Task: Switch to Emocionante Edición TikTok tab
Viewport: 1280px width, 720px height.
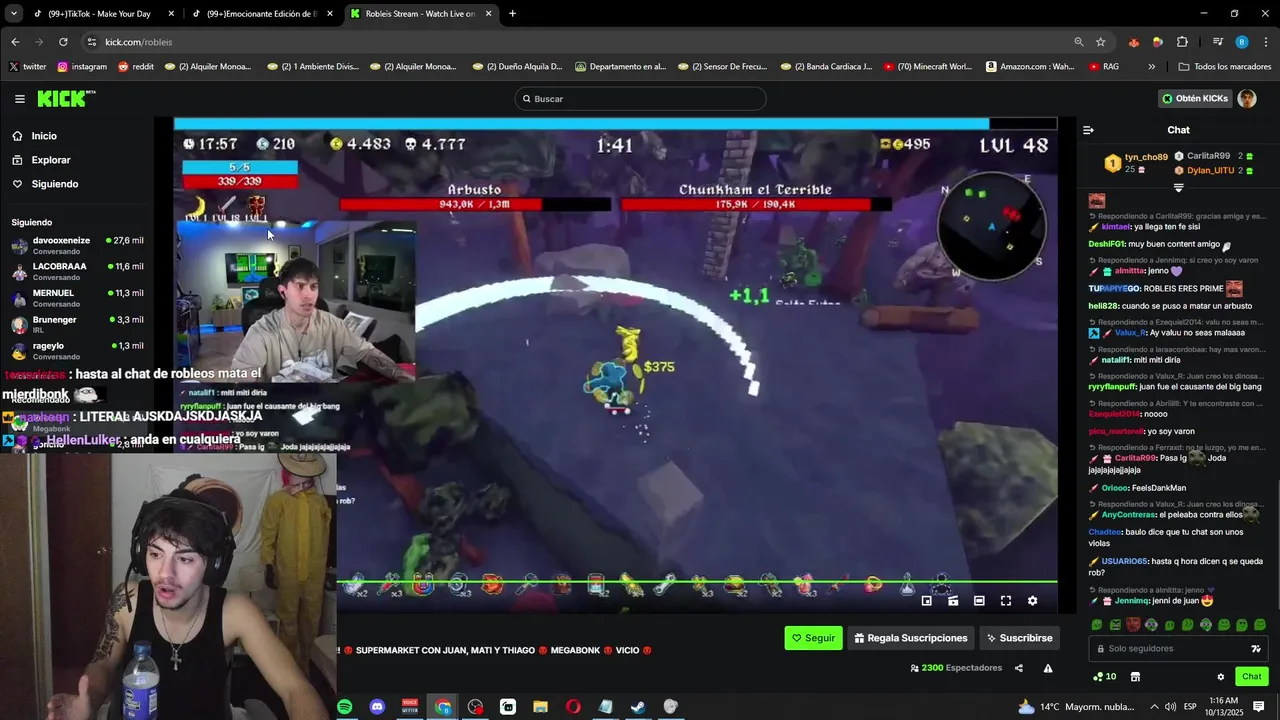Action: [x=262, y=14]
